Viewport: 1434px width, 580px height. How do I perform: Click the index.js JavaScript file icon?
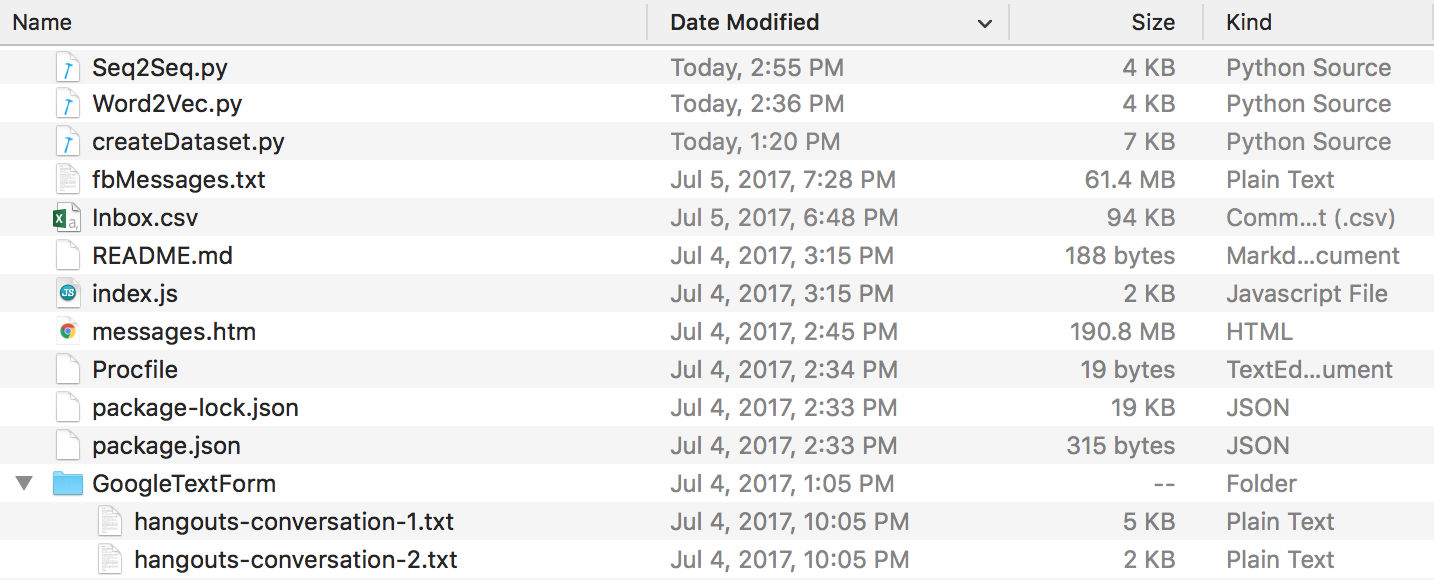pyautogui.click(x=67, y=294)
